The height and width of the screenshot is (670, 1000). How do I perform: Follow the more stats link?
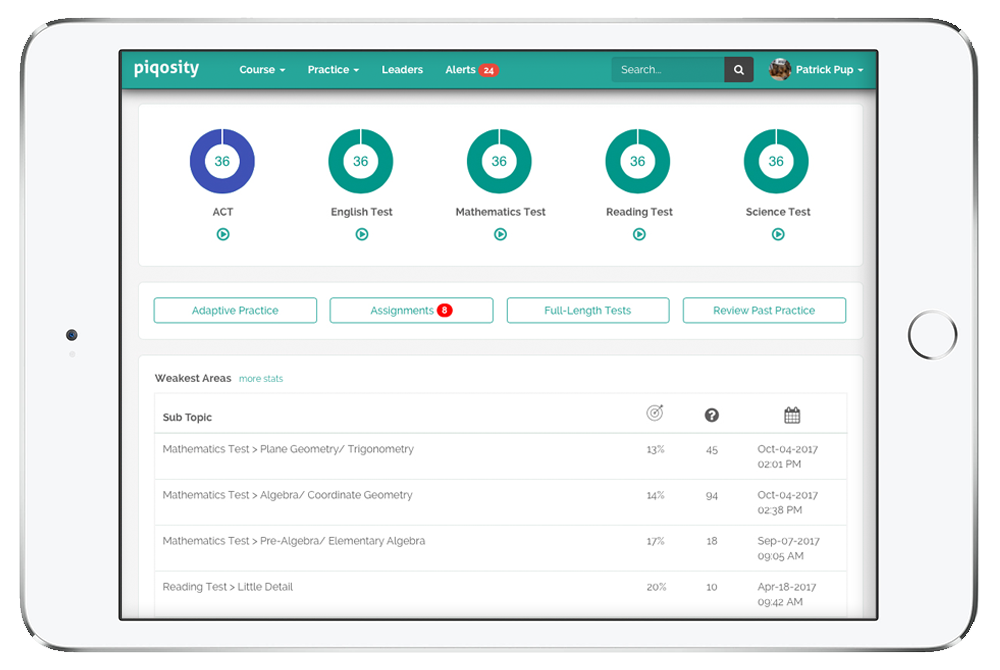click(x=261, y=379)
